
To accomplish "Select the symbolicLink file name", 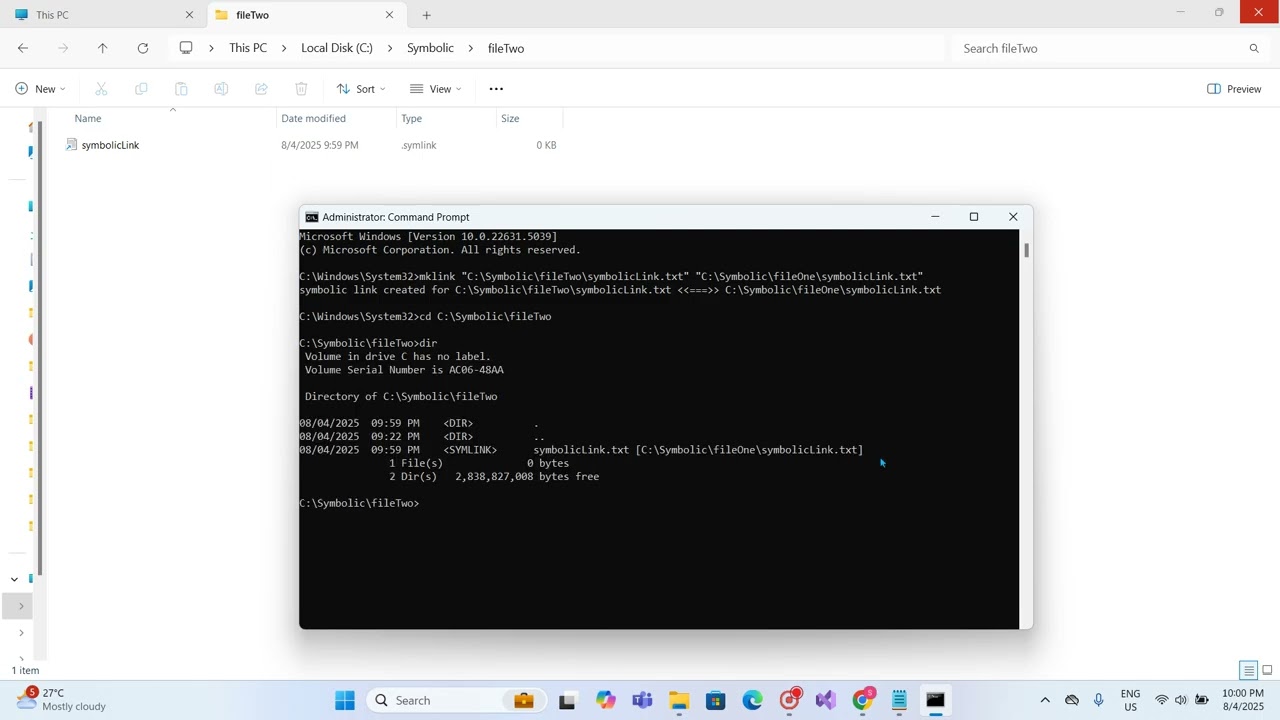I will (x=110, y=145).
